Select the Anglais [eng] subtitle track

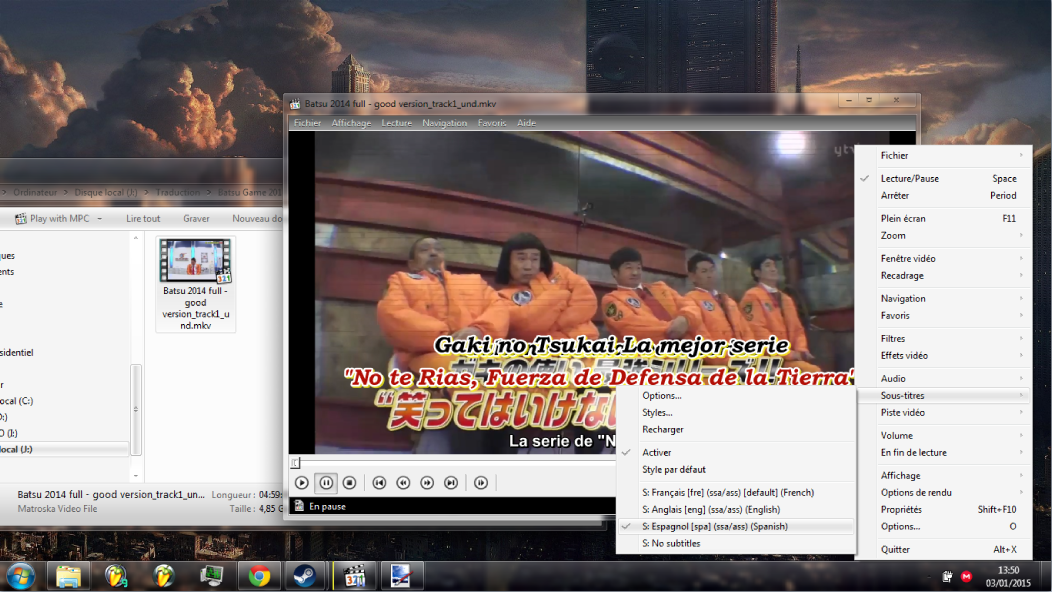pyautogui.click(x=736, y=509)
